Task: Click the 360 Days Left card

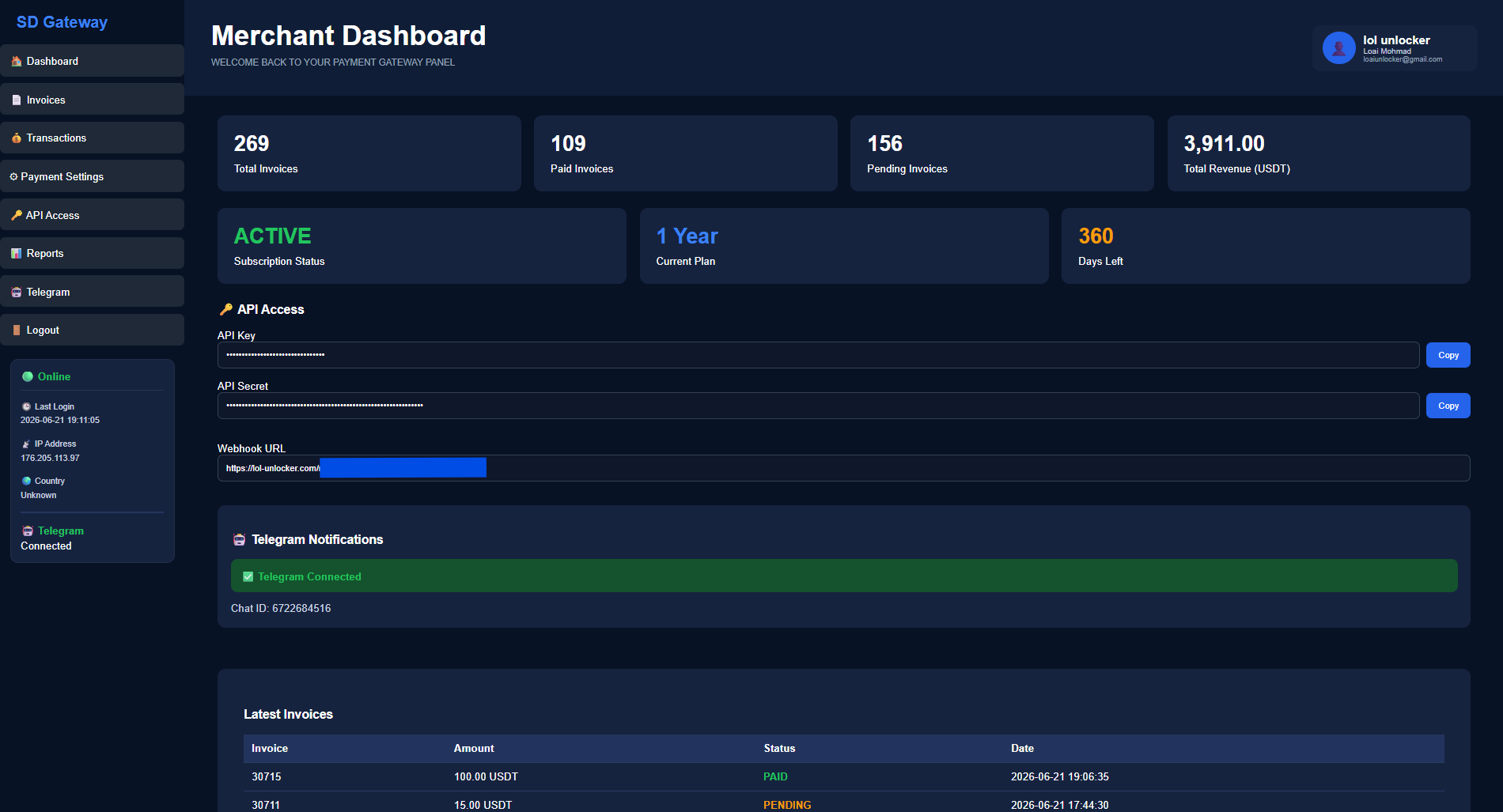Action: (1266, 246)
